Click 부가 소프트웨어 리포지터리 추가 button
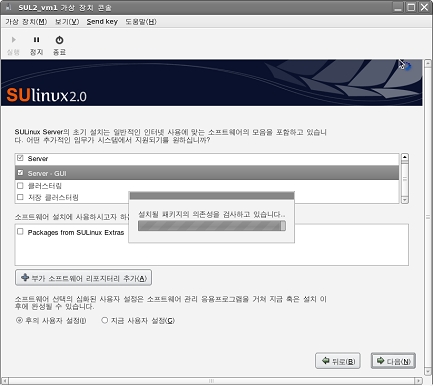Image resolution: width=433 pixels, height=386 pixels. point(83,278)
